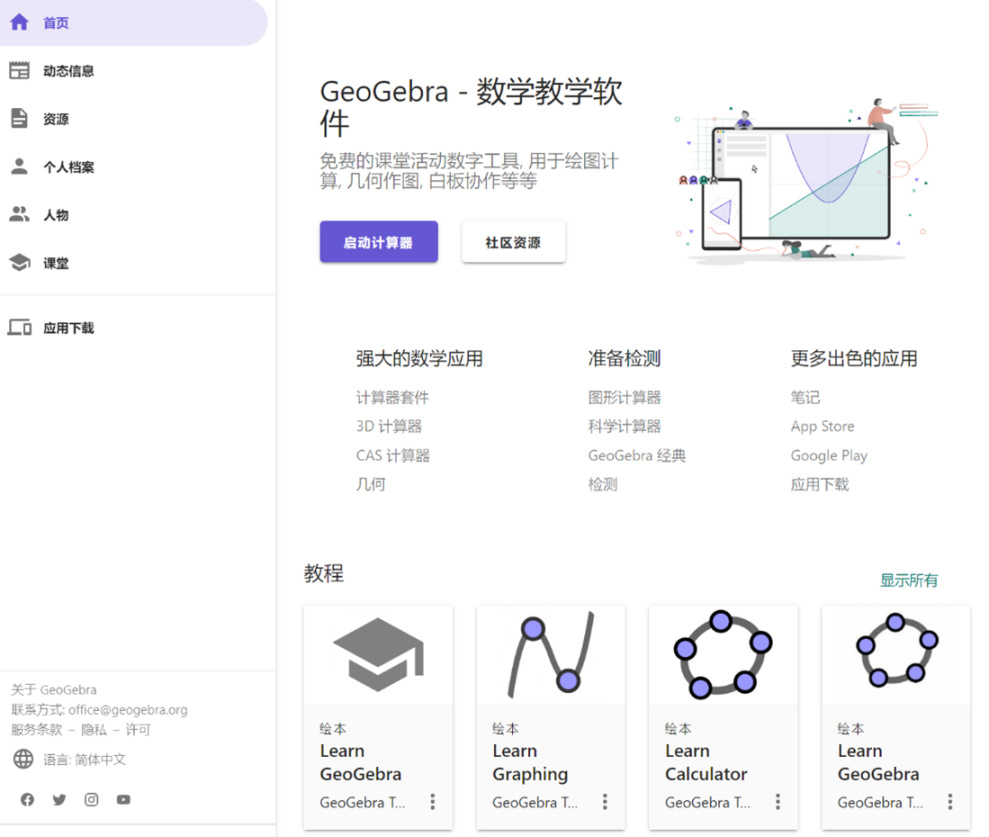Open the Learn Calculator pentagon thumbnail
The image size is (989, 837).
coord(723,655)
